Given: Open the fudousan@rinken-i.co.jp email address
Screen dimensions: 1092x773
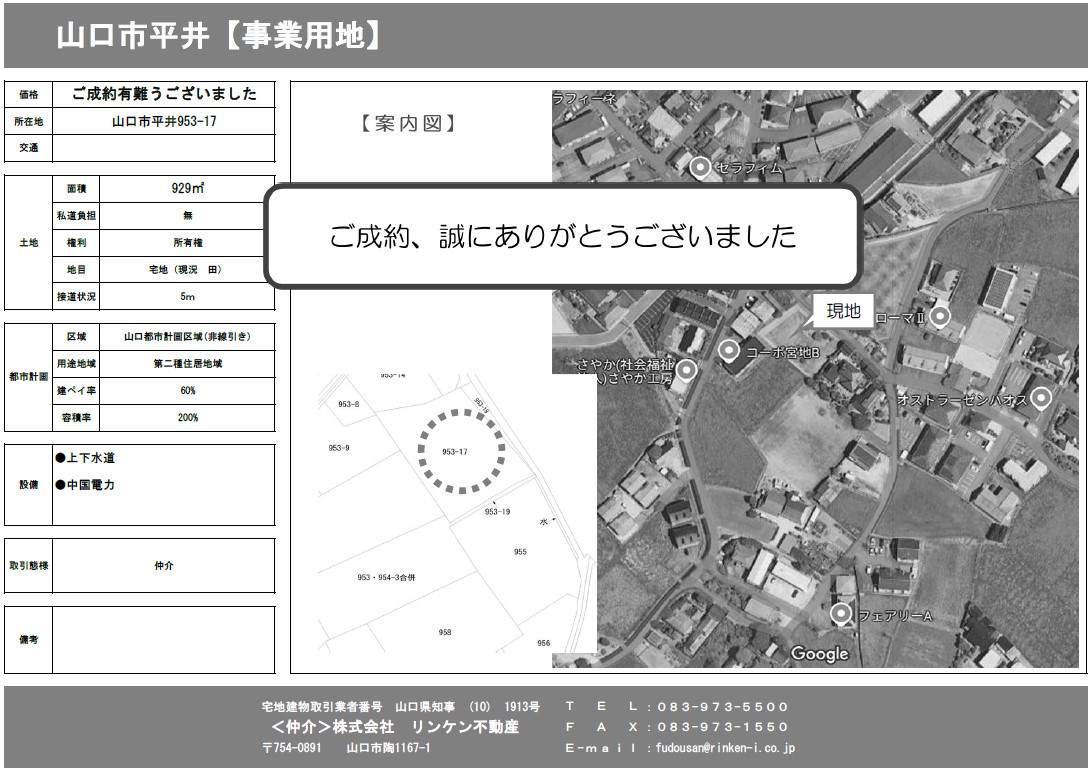Looking at the screenshot, I should (x=725, y=747).
